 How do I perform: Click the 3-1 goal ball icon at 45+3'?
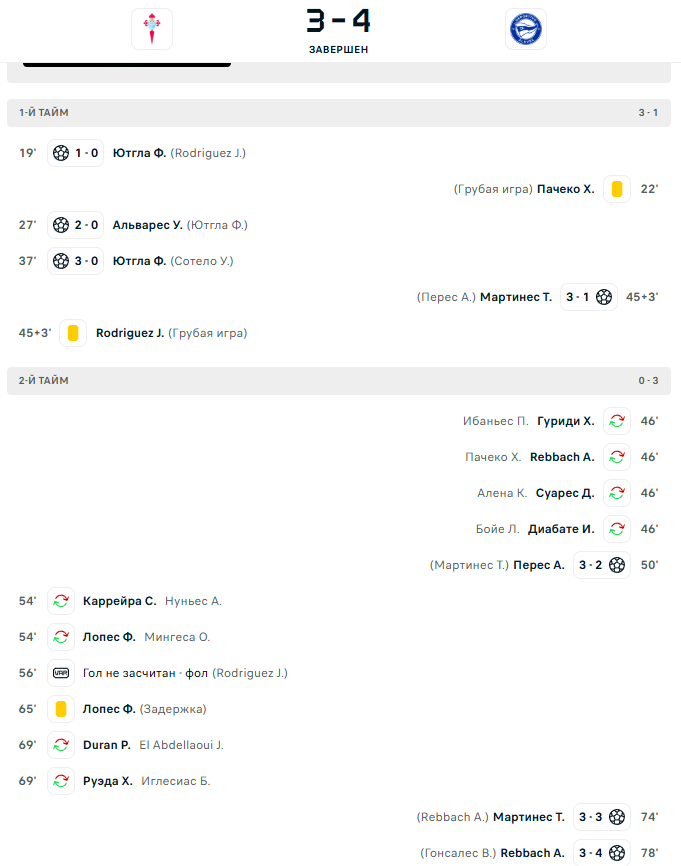coord(604,297)
